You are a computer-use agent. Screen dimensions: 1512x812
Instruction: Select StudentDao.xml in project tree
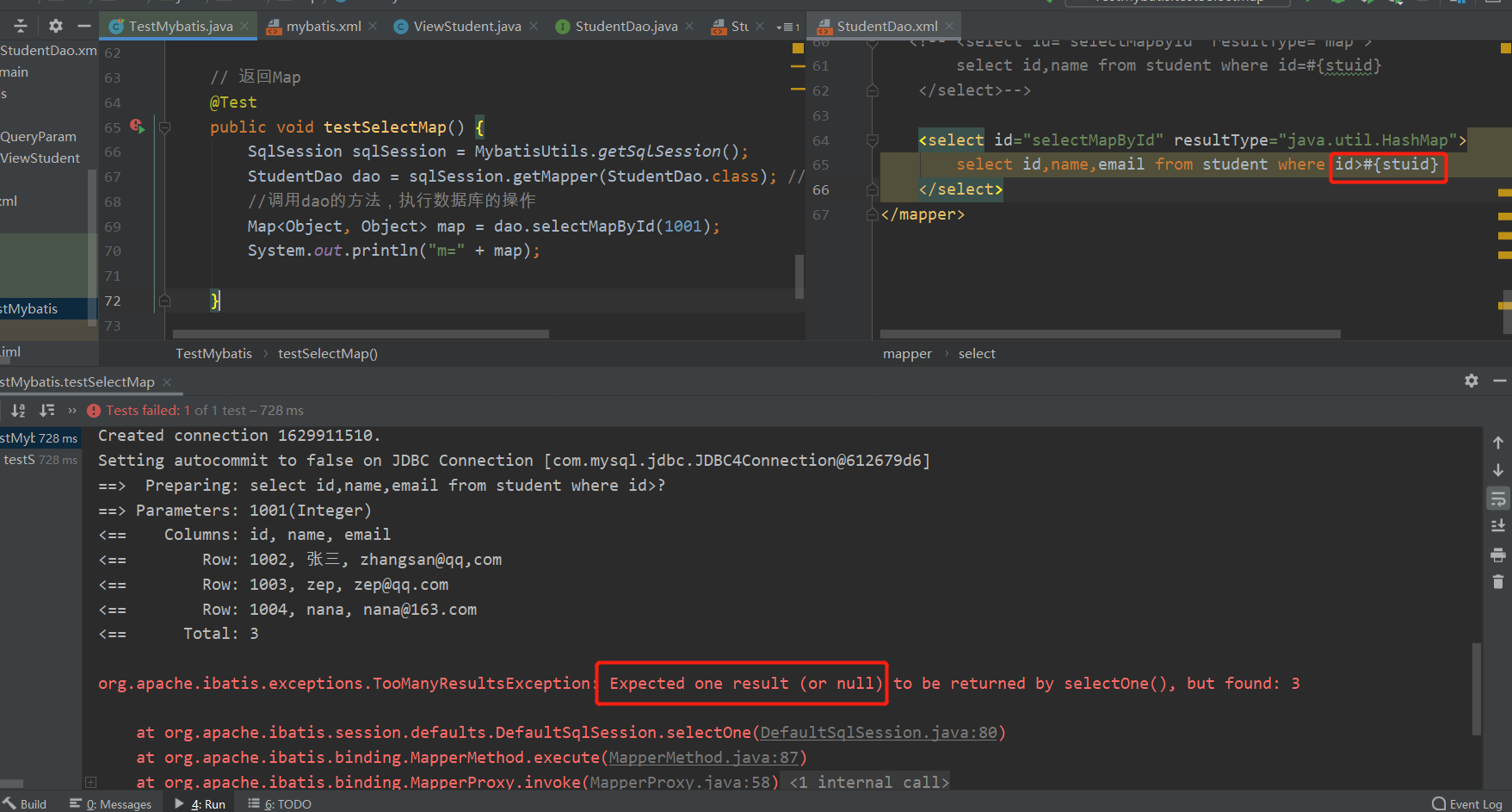(48, 50)
